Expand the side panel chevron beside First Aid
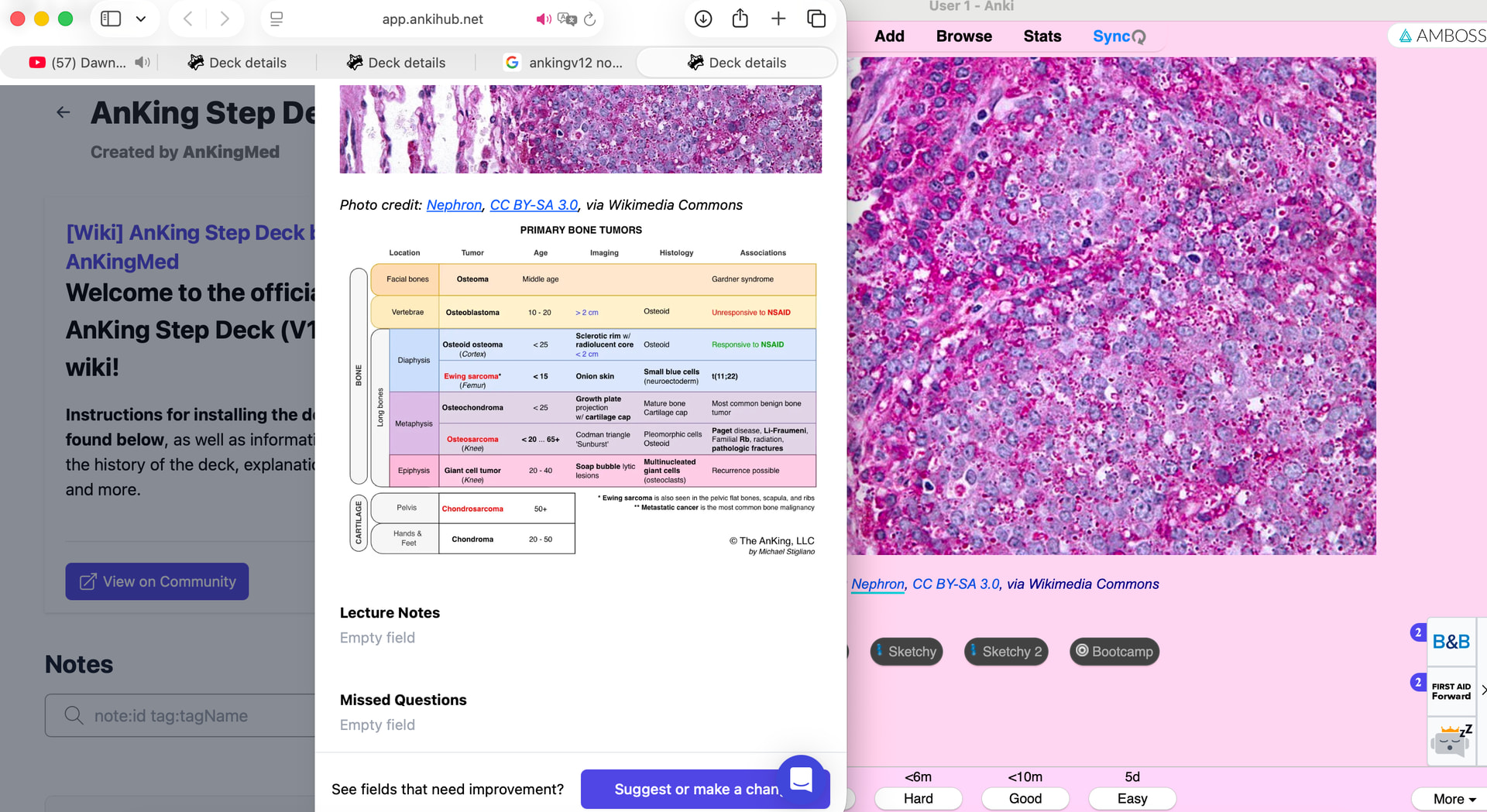 tap(1483, 690)
